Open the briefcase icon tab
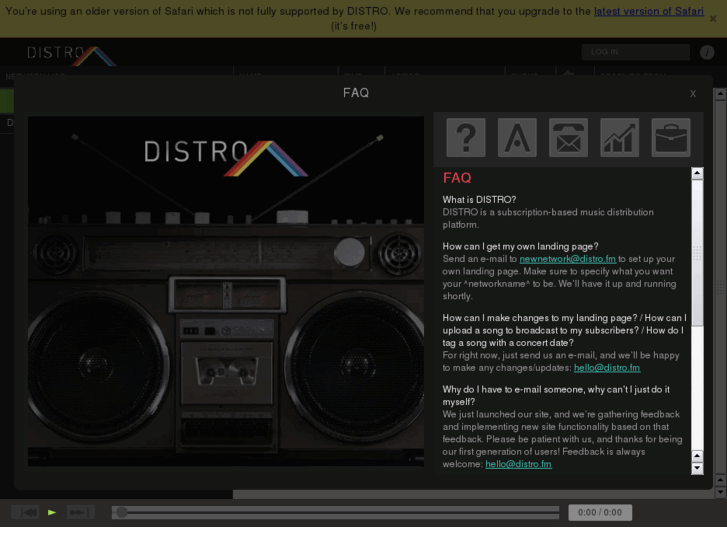The height and width of the screenshot is (545, 727). [671, 137]
